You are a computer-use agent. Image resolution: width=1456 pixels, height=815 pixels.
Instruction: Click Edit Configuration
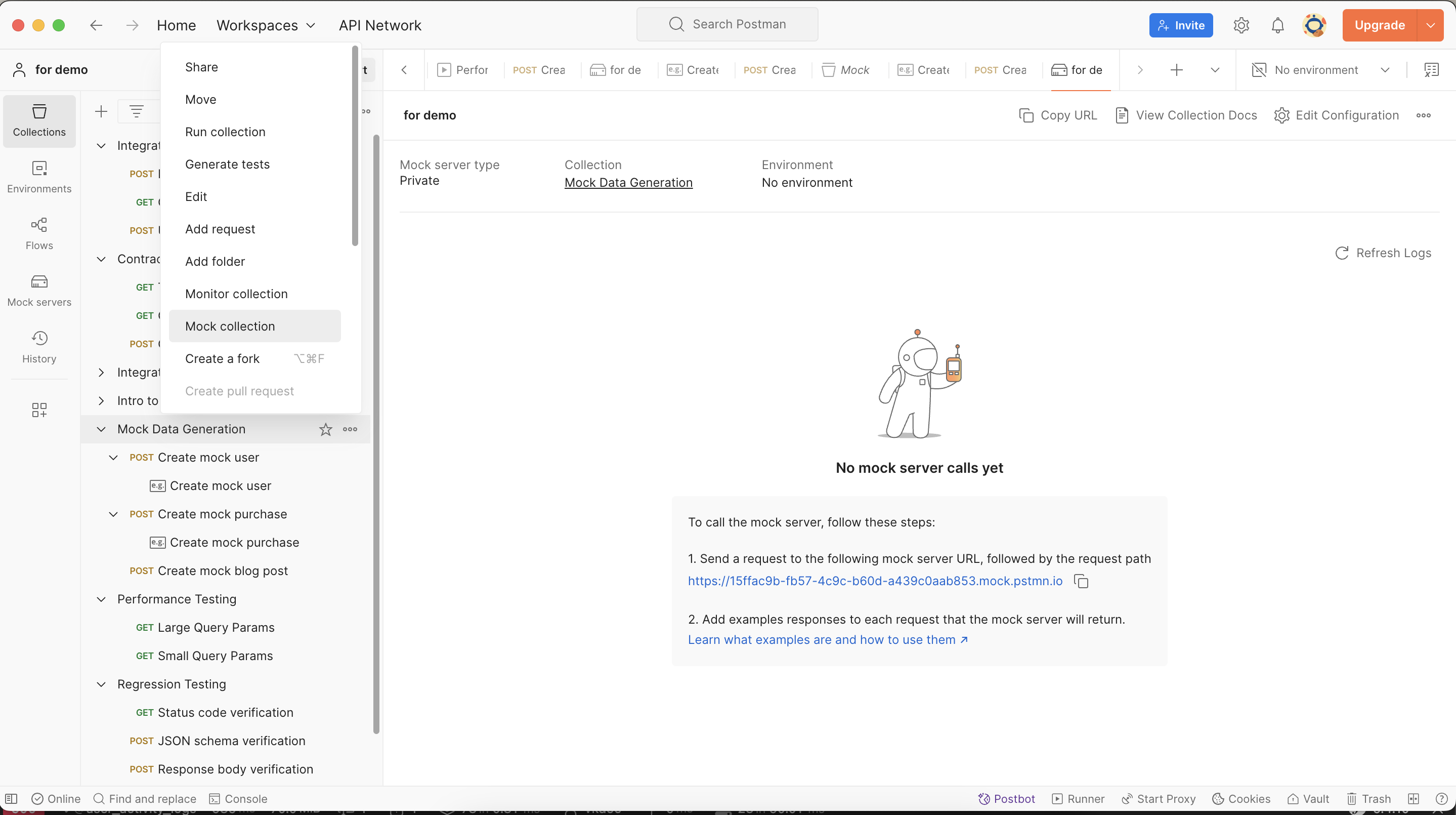click(1337, 115)
